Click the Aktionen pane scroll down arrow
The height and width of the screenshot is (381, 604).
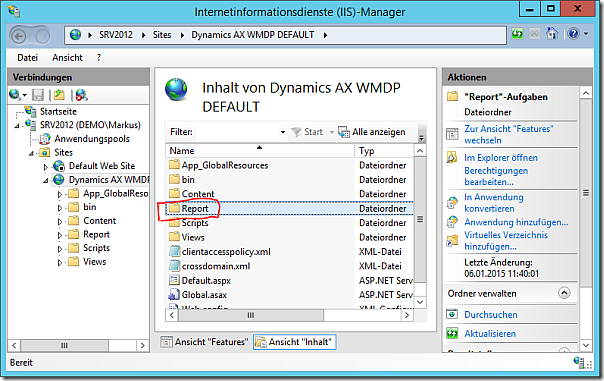586,346
